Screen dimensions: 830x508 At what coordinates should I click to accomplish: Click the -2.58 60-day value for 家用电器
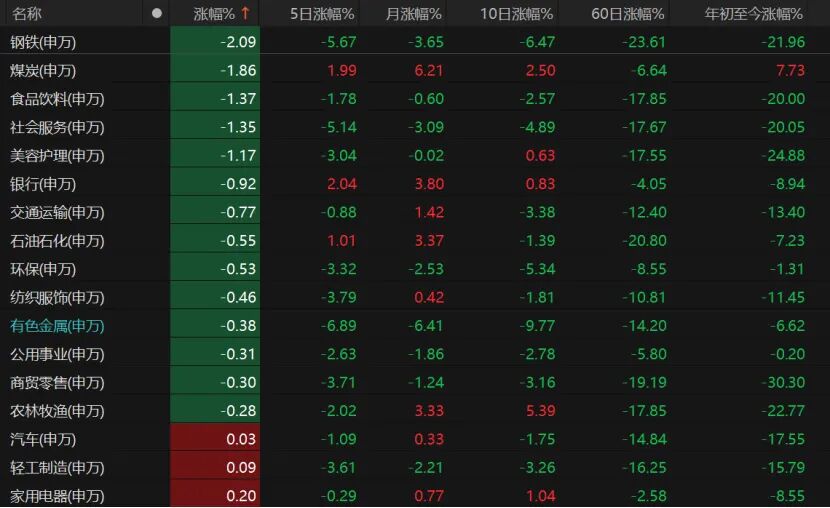[648, 496]
